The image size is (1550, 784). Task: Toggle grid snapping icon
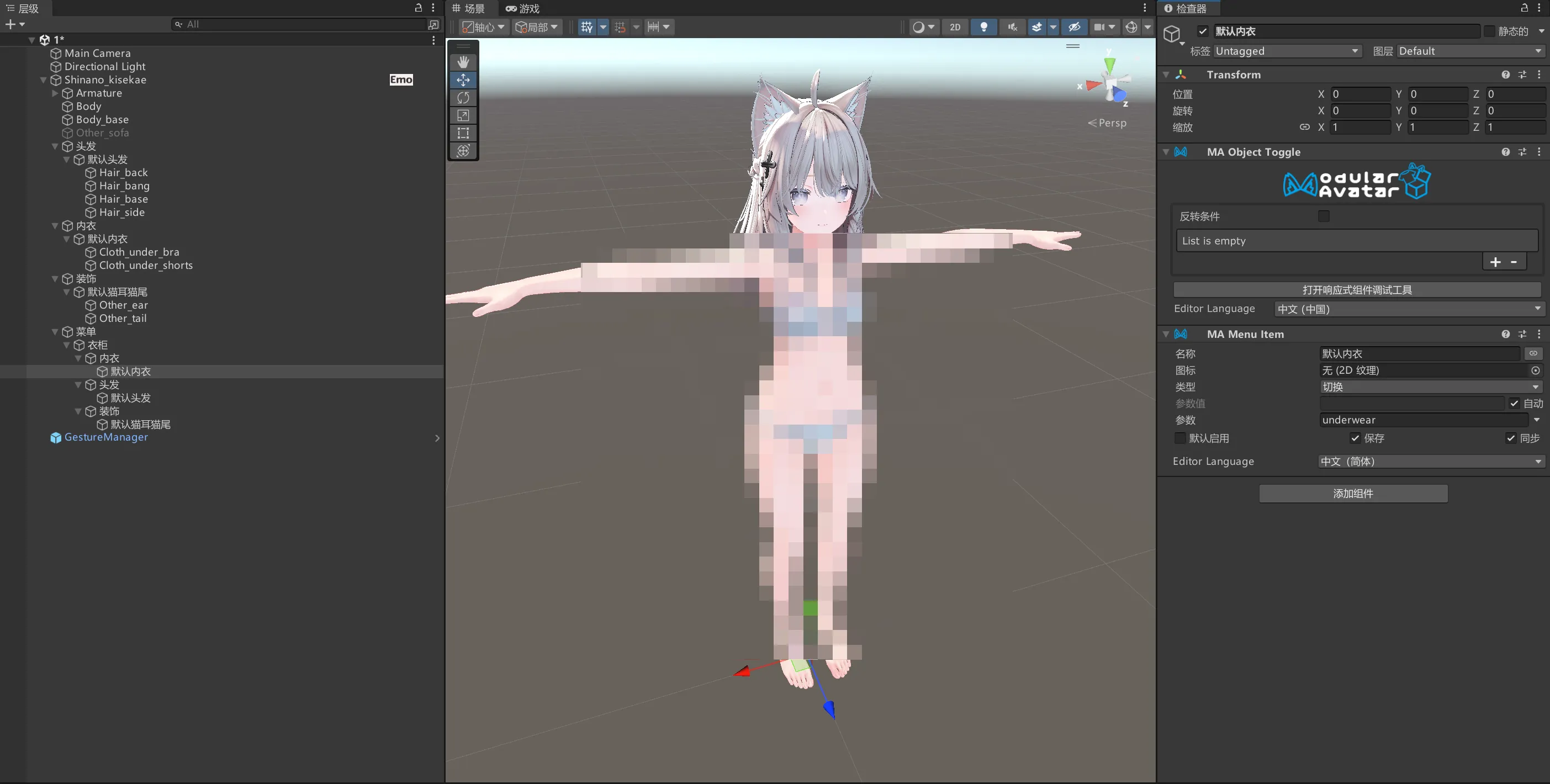pyautogui.click(x=620, y=27)
